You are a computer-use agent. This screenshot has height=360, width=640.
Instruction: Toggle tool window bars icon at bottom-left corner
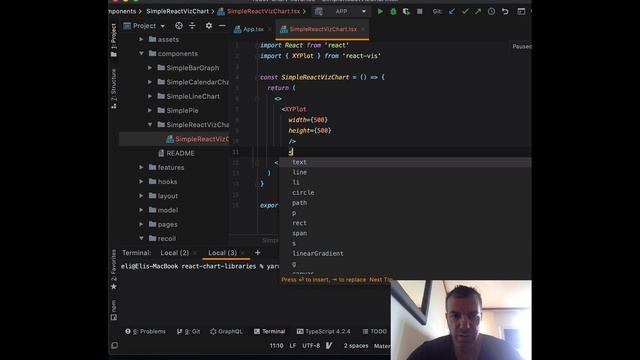pos(115,345)
